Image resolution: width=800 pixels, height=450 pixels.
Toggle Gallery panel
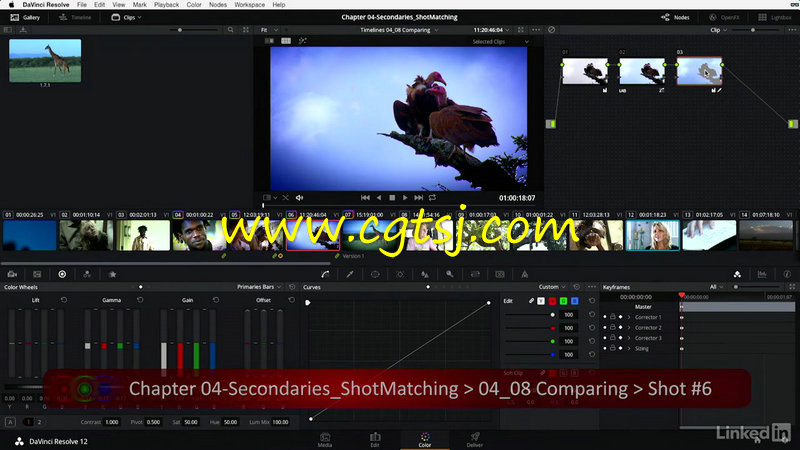pyautogui.click(x=25, y=17)
